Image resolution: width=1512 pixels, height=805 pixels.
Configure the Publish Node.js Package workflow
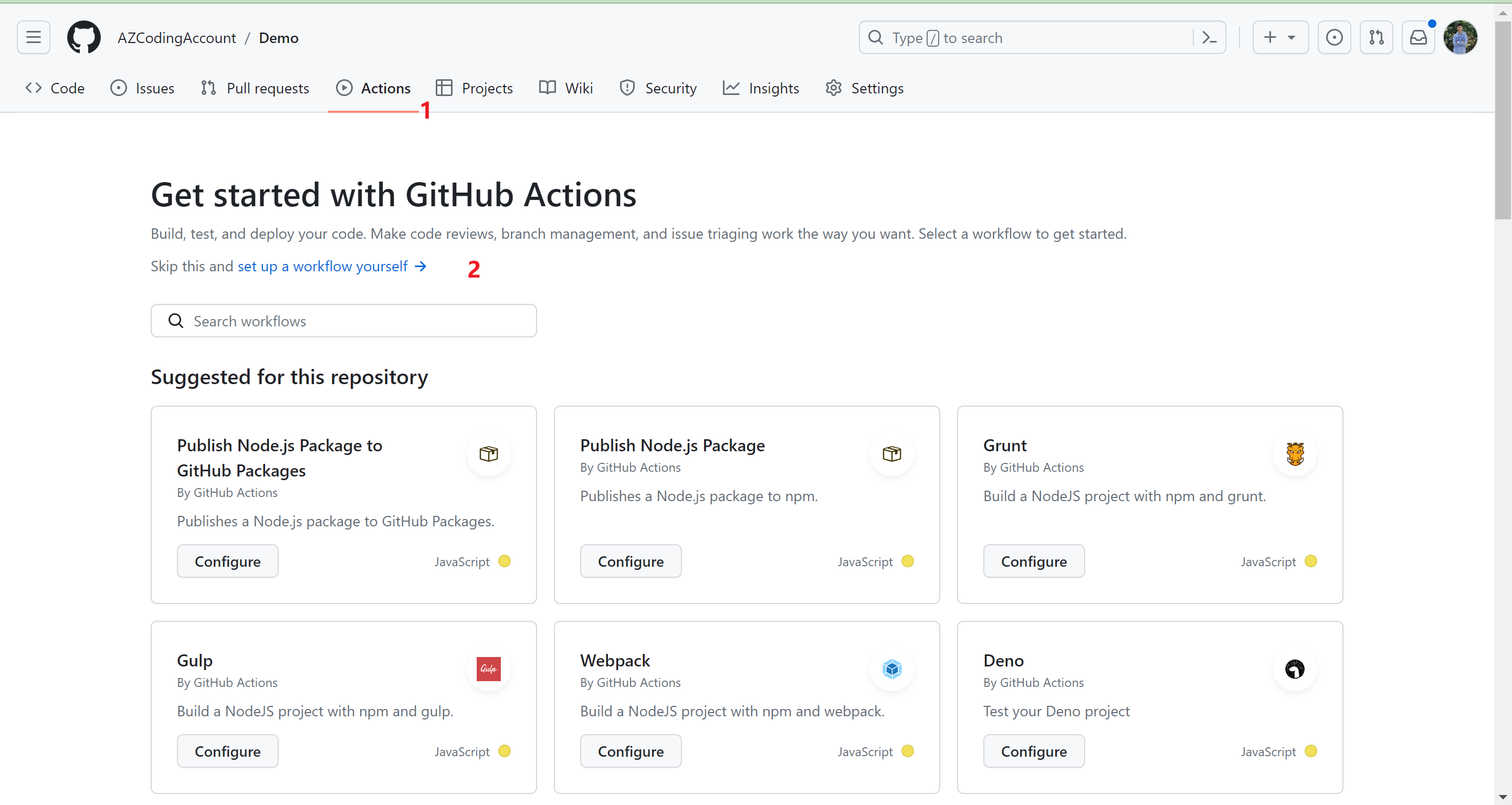point(631,562)
